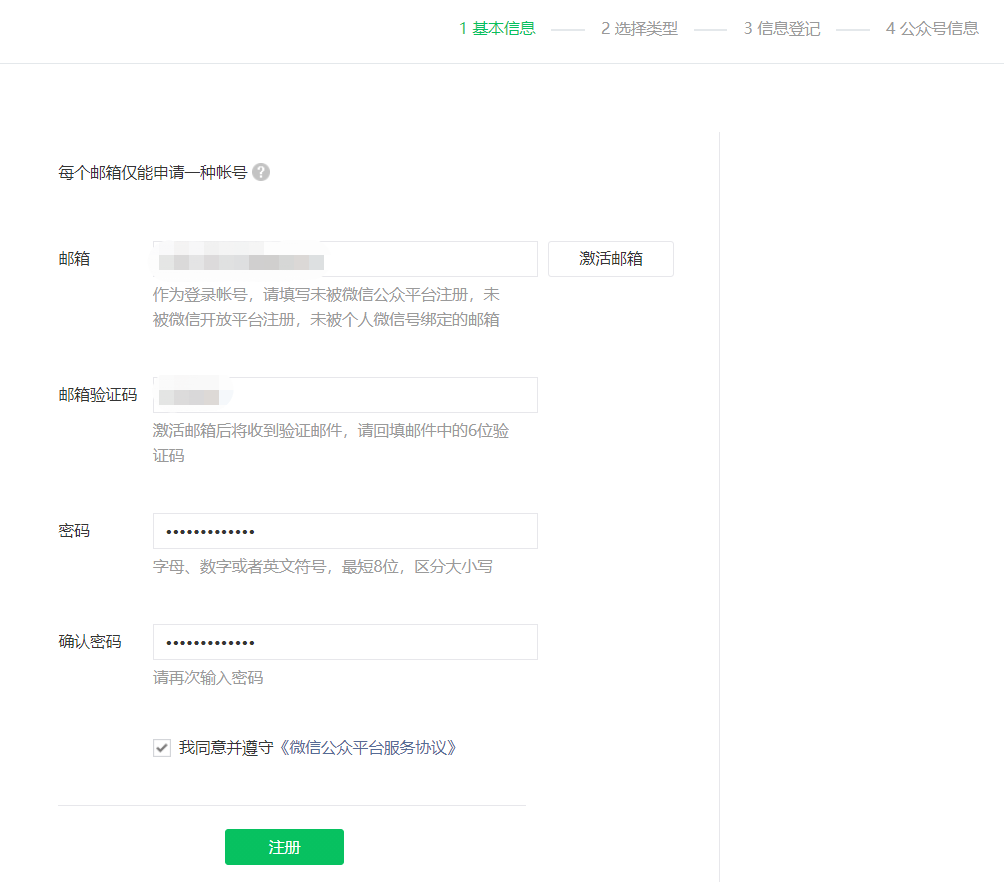Click the 邮箱 email input field
The image size is (1004, 882).
pyautogui.click(x=345, y=259)
